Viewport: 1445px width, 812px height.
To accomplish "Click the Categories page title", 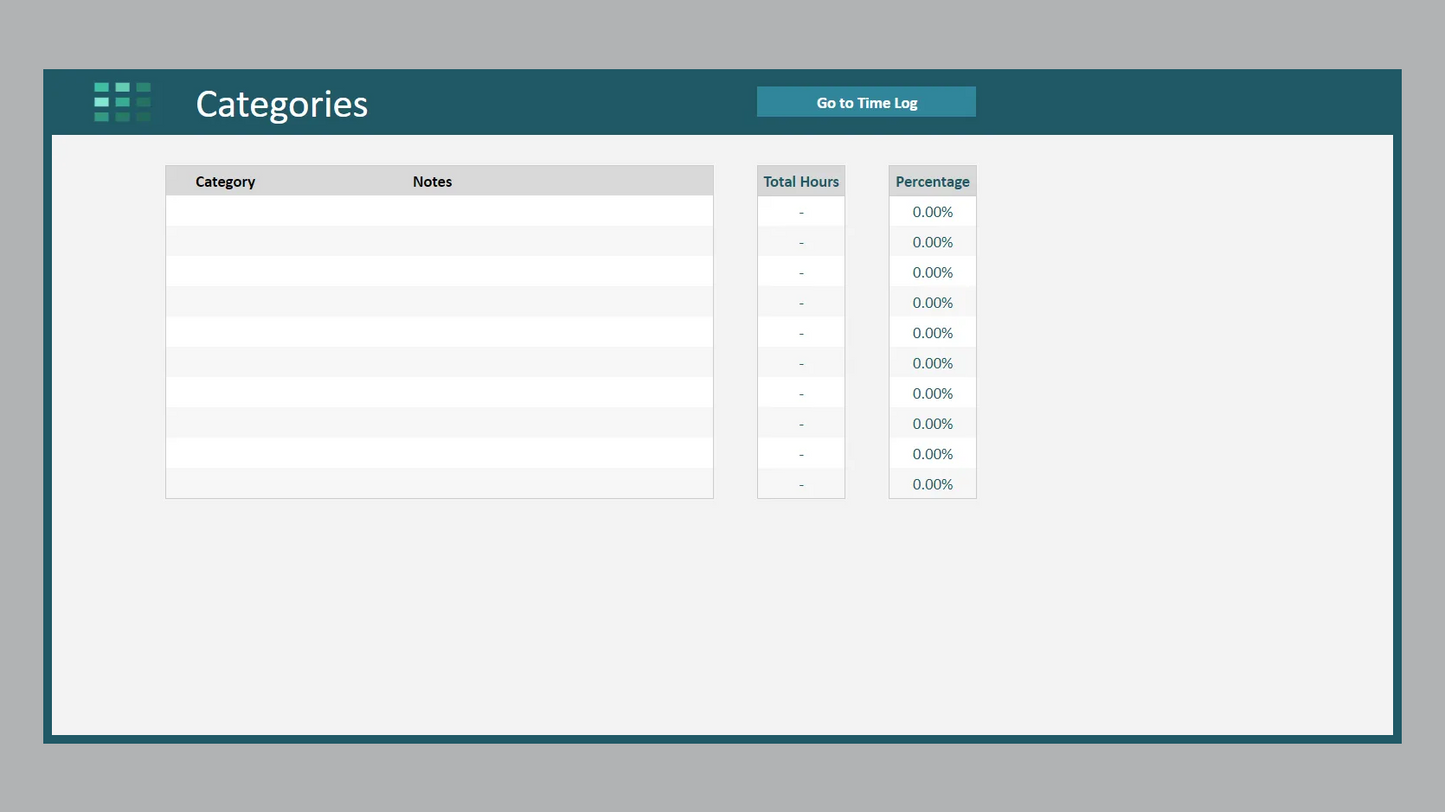I will 282,104.
